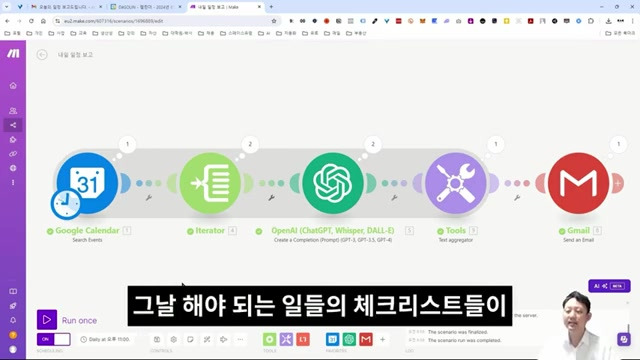640x360 pixels.
Task: Click the Gmail favorite icon
Action: (x=366, y=339)
